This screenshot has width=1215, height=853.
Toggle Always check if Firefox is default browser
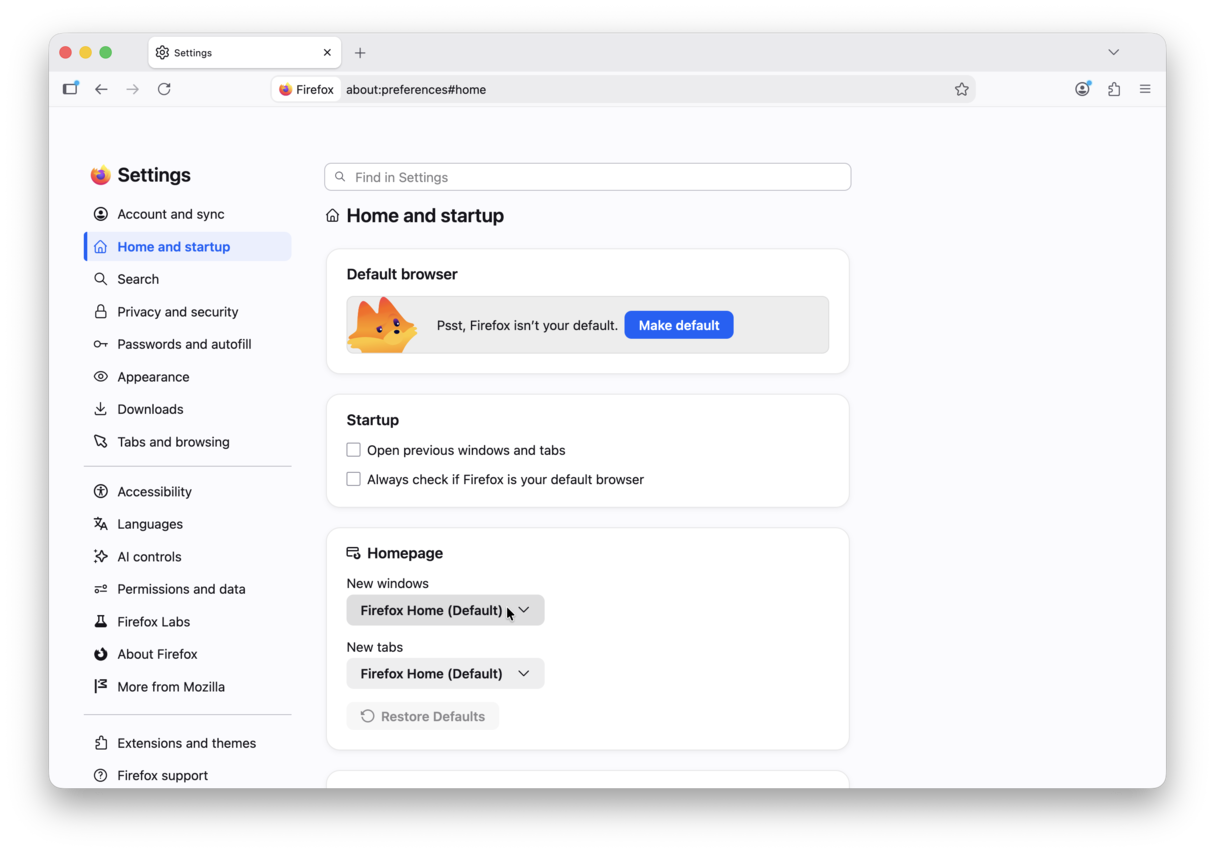(x=353, y=479)
